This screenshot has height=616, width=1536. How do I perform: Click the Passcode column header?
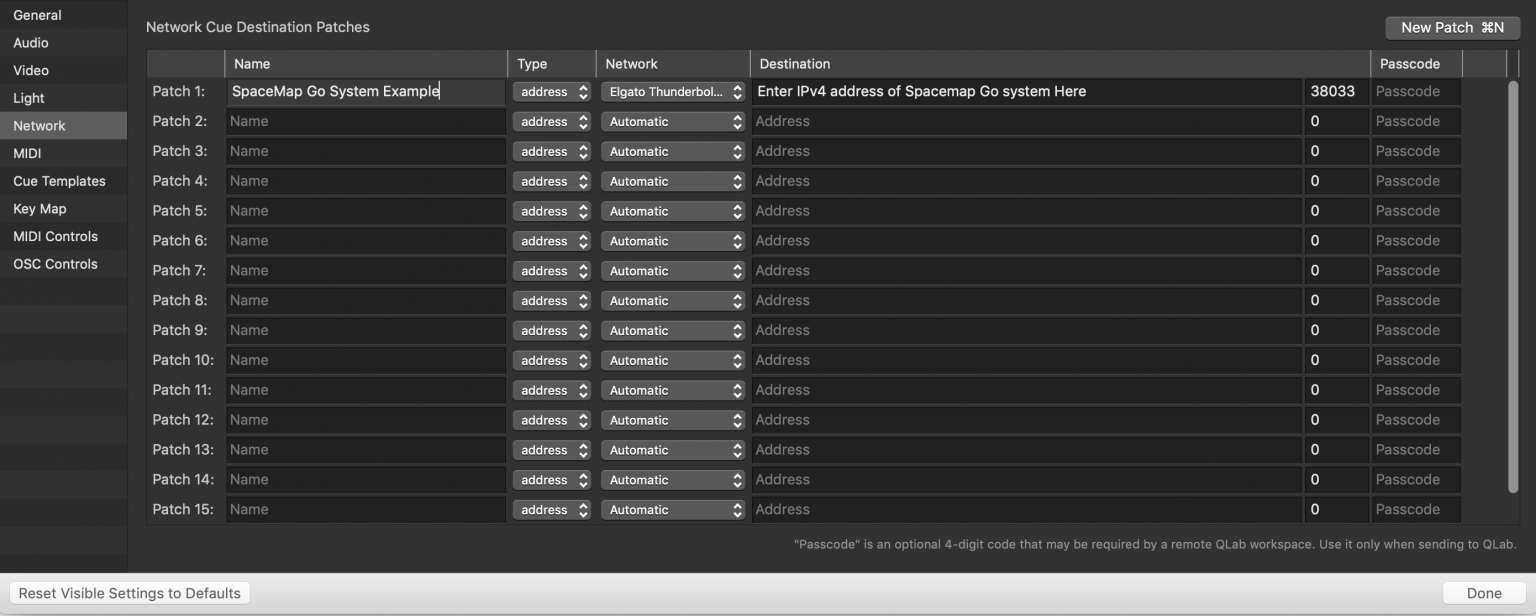click(x=1416, y=63)
